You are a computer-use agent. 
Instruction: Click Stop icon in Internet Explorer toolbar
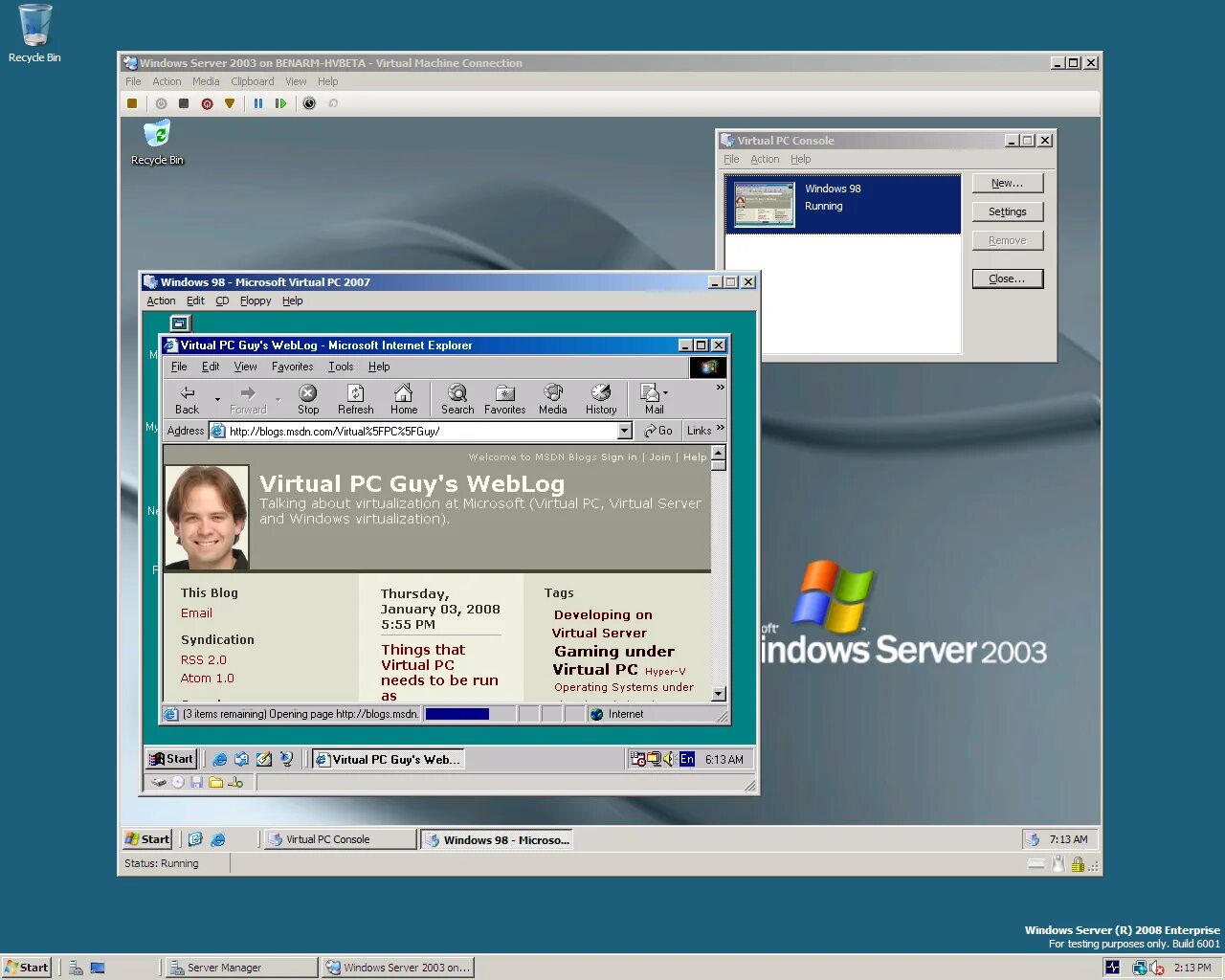tap(308, 399)
